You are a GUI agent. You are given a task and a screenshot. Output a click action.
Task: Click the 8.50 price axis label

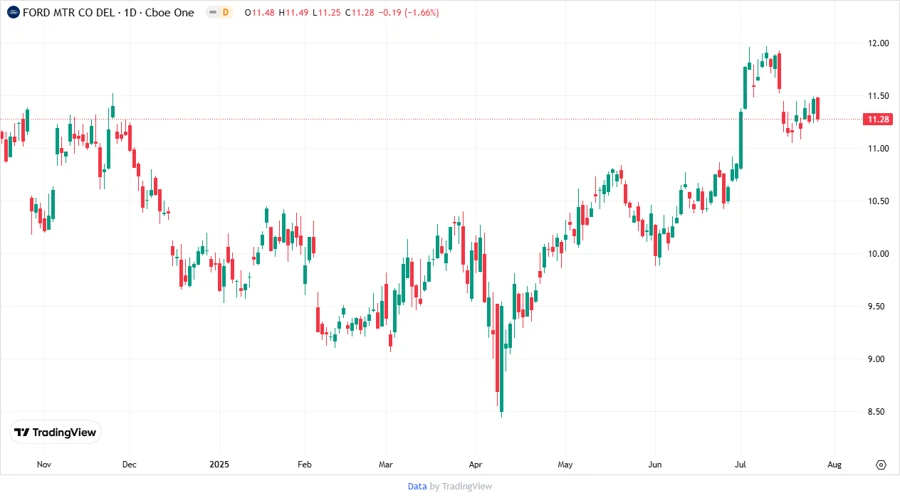tap(878, 412)
